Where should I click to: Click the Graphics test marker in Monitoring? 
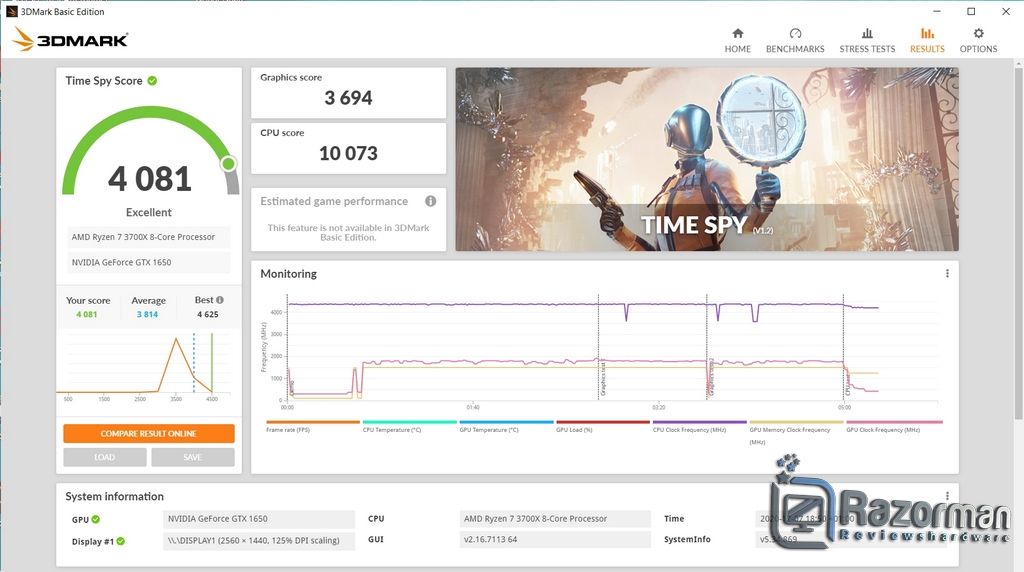(x=603, y=379)
